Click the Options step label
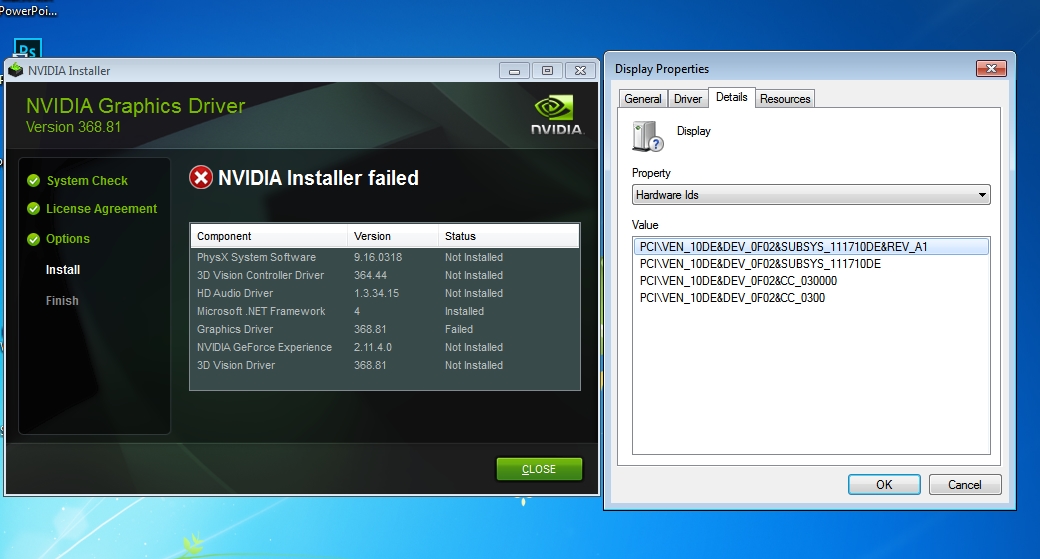1040x559 pixels. [68, 239]
